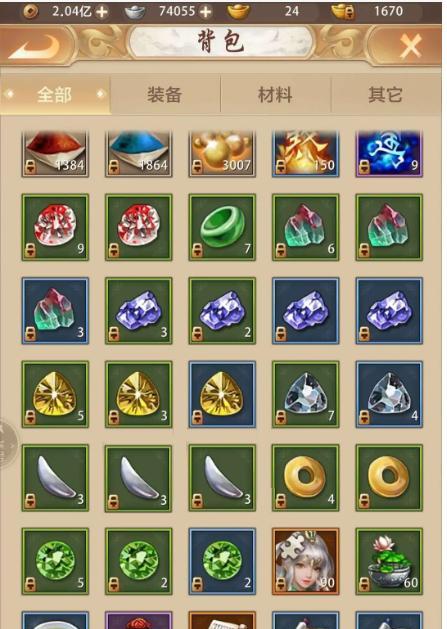This screenshot has height=629, width=447.
Task: Pick the gold ring item showing 4
Action: pyautogui.click(x=305, y=477)
